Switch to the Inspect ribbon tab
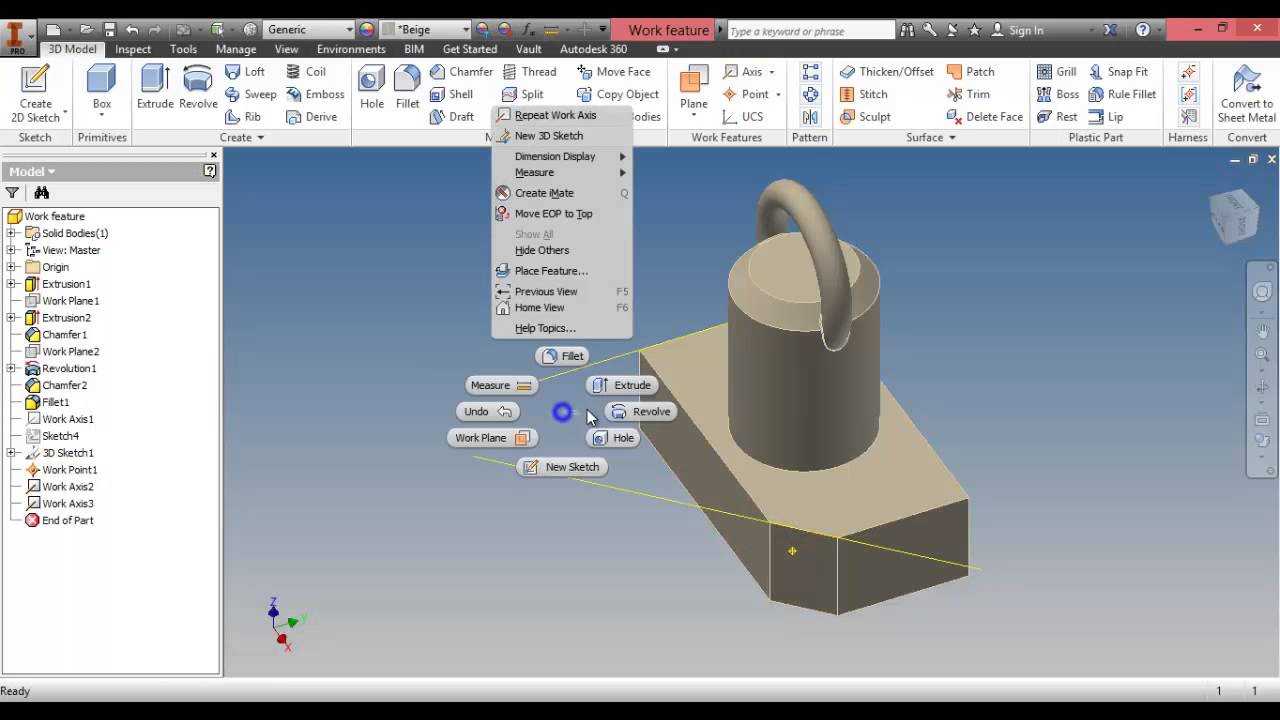 [133, 49]
